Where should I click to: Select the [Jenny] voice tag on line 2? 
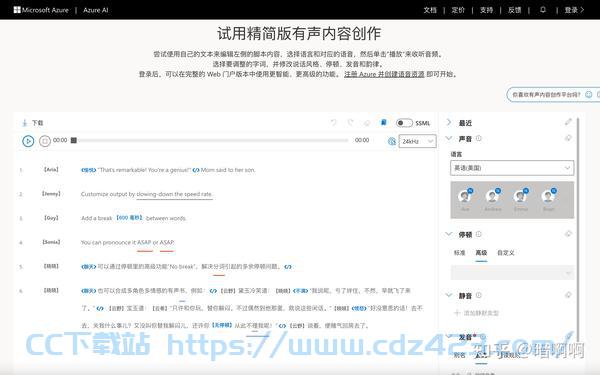coord(51,194)
